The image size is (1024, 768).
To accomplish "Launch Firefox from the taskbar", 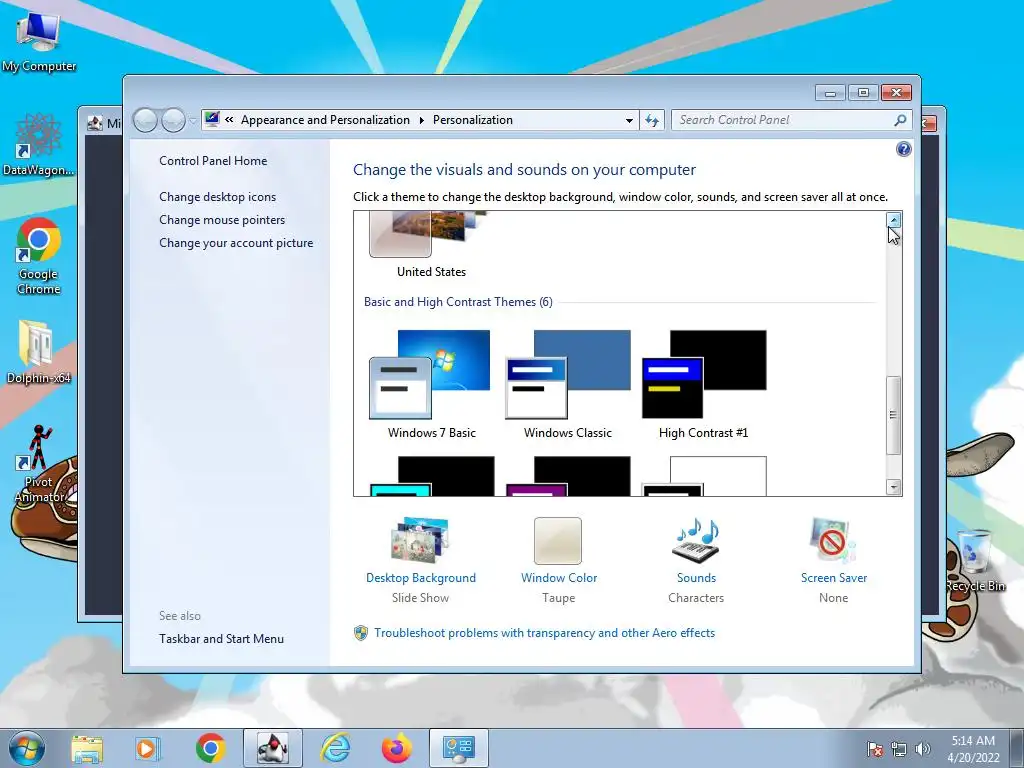I will (x=397, y=748).
